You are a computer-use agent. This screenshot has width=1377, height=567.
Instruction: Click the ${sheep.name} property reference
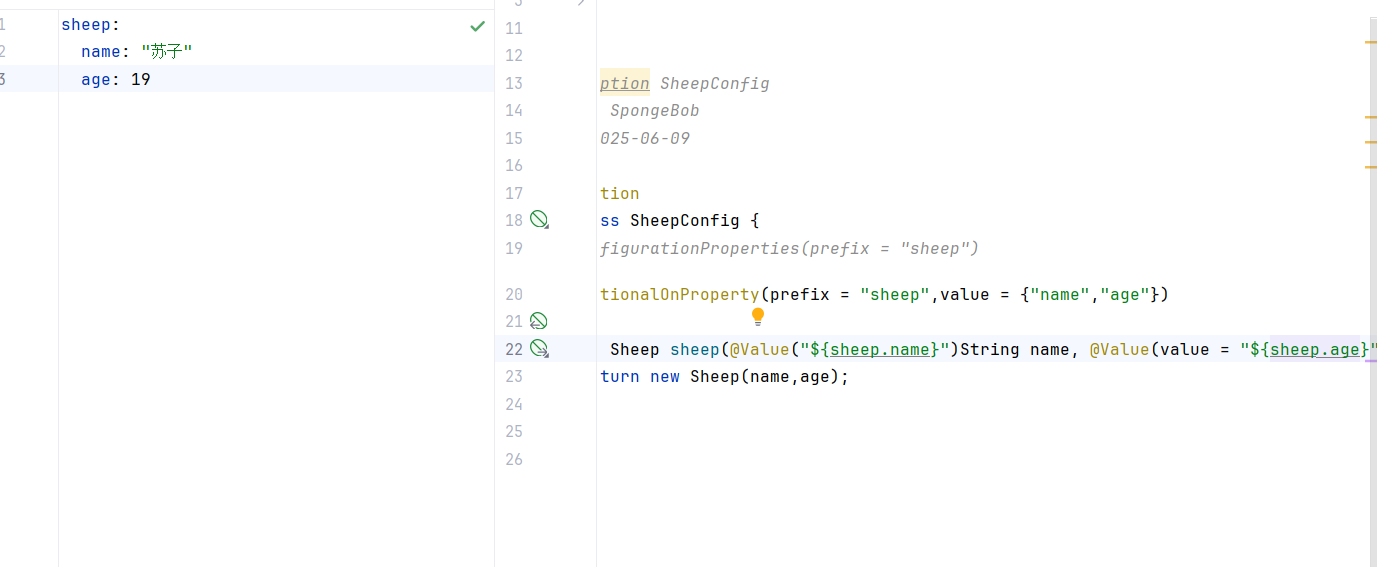point(875,350)
